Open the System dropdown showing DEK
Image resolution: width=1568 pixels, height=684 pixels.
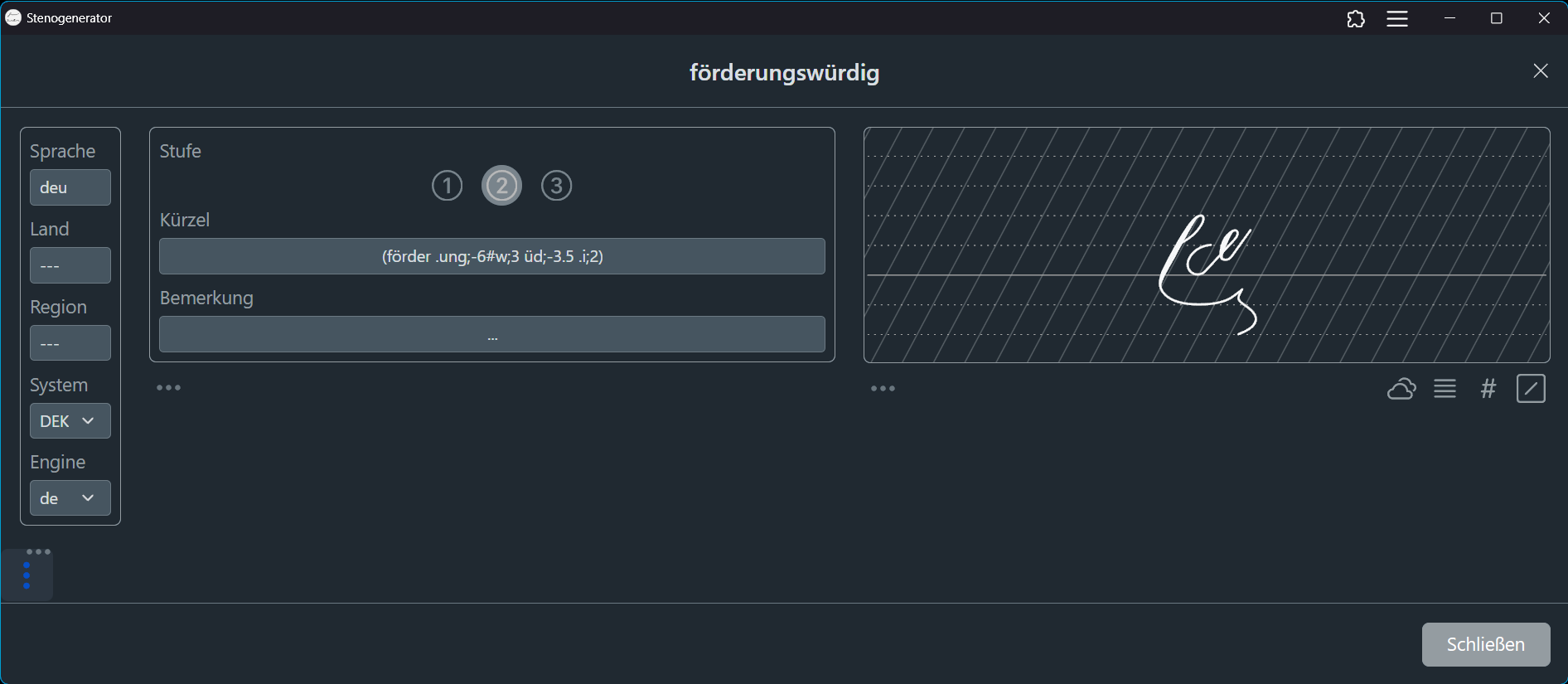click(70, 421)
